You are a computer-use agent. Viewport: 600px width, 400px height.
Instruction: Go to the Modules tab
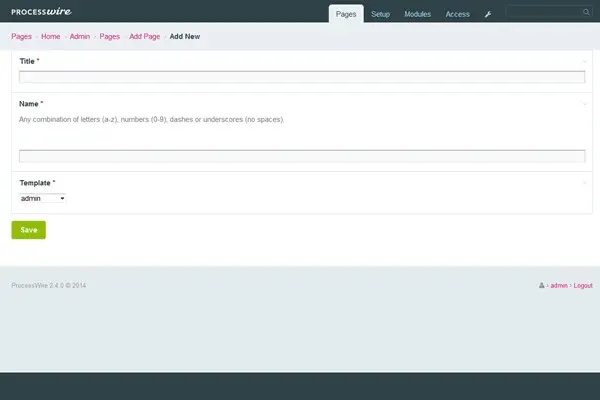coord(418,14)
